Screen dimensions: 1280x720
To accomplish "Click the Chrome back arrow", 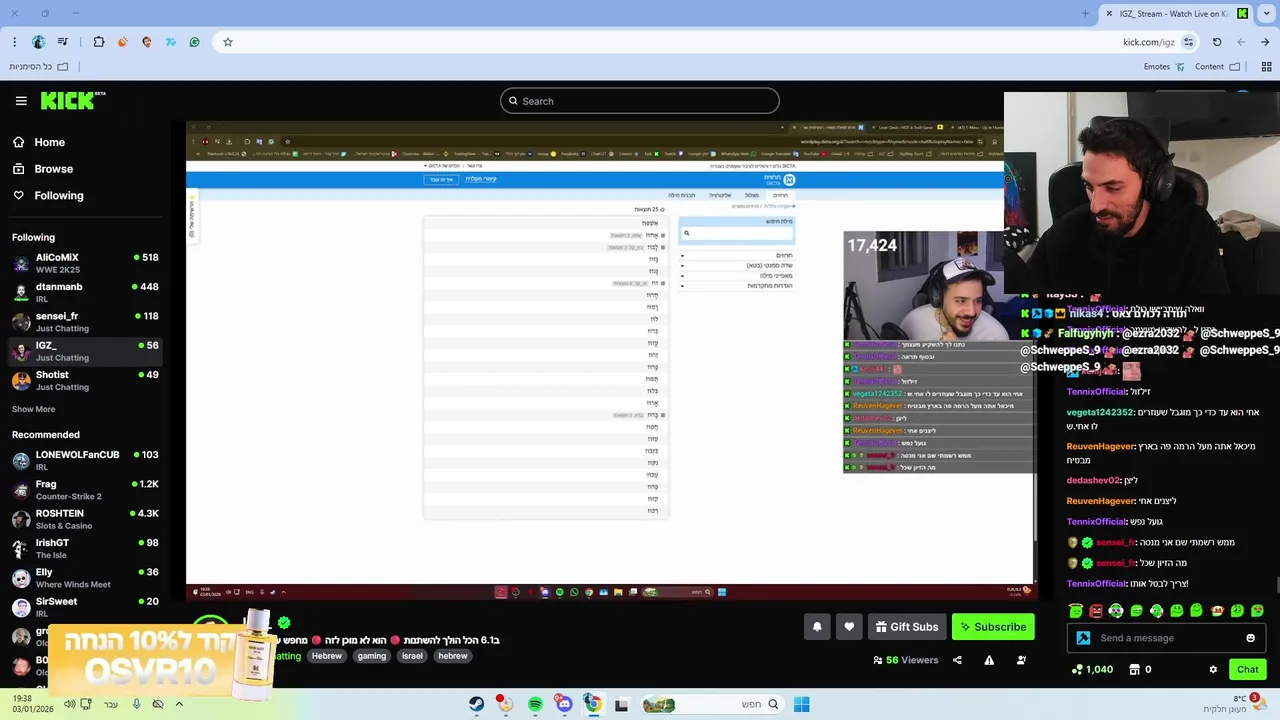I will coord(1265,42).
